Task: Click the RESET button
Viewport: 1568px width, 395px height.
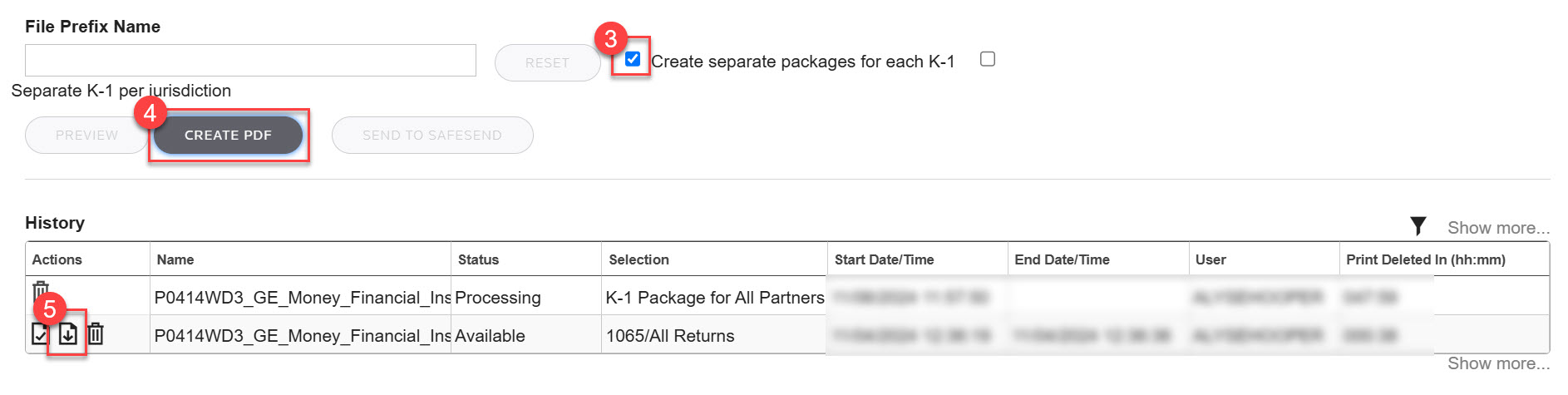Action: pos(547,62)
